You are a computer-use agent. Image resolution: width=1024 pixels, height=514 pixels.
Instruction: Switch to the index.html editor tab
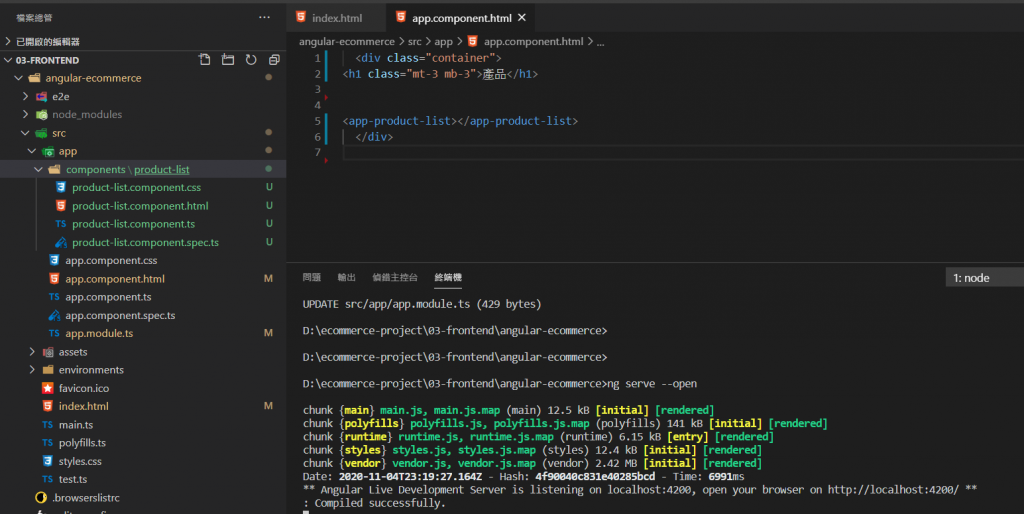point(335,18)
